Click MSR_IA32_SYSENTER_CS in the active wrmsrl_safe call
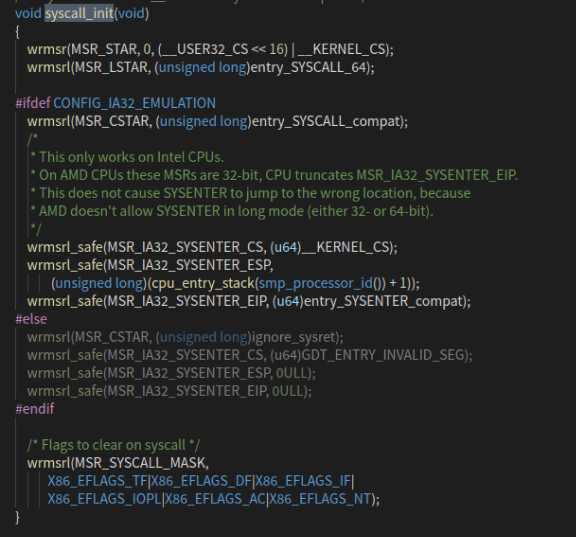 185,247
